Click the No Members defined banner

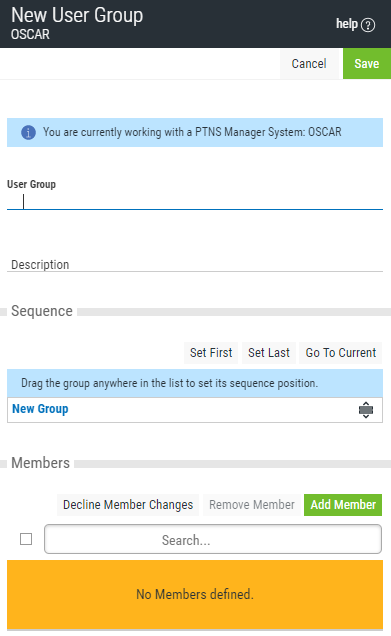pyautogui.click(x=195, y=595)
